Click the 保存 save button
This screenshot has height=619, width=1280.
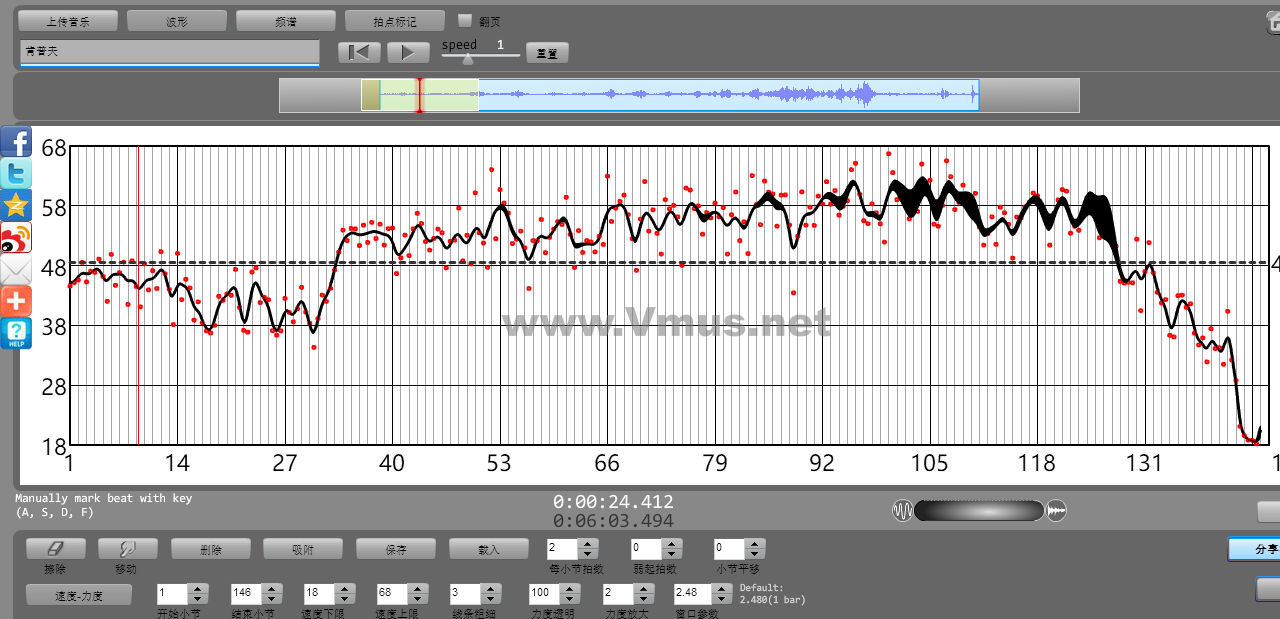click(395, 549)
